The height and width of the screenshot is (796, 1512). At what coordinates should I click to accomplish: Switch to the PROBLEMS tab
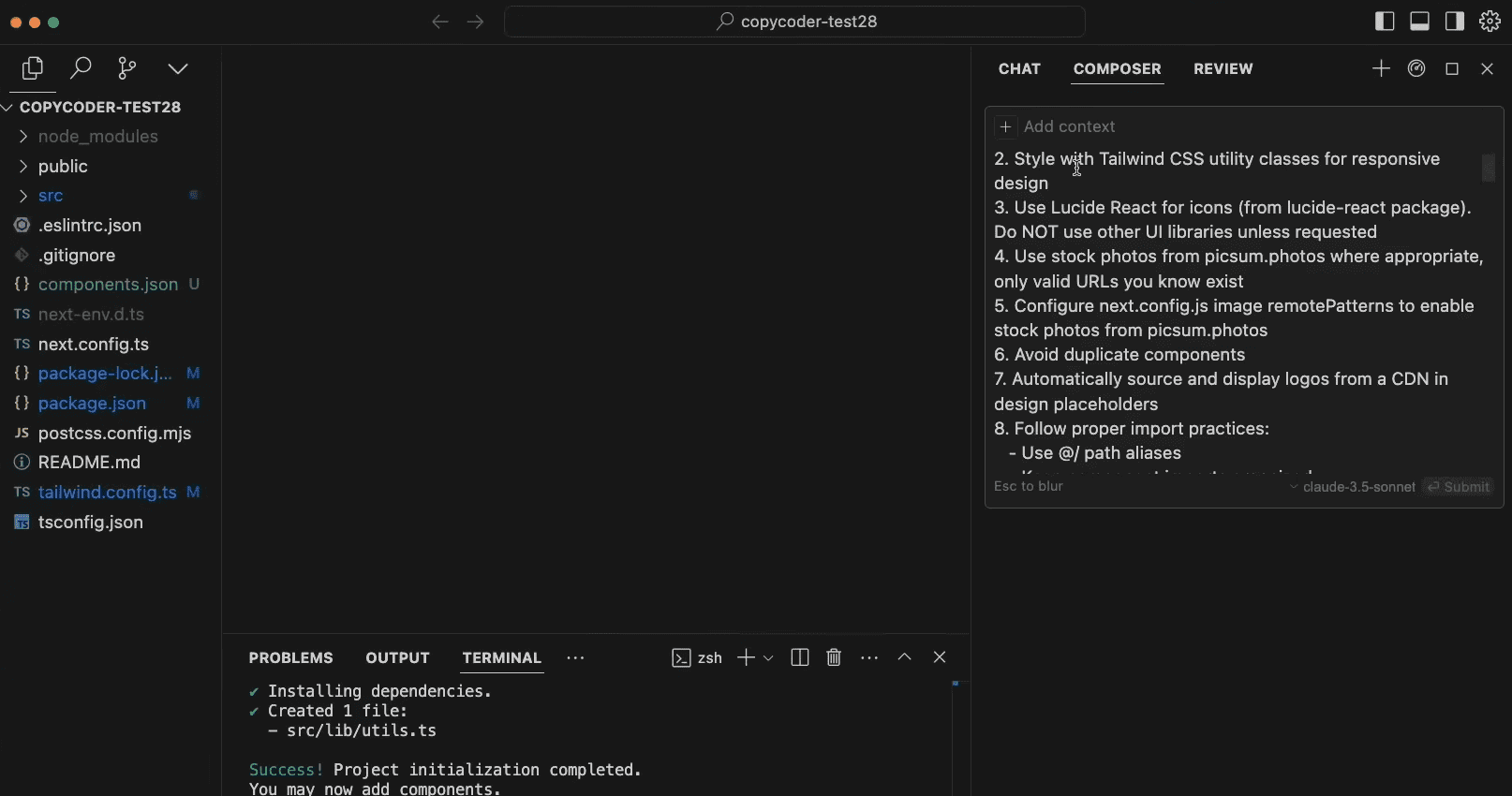290,658
